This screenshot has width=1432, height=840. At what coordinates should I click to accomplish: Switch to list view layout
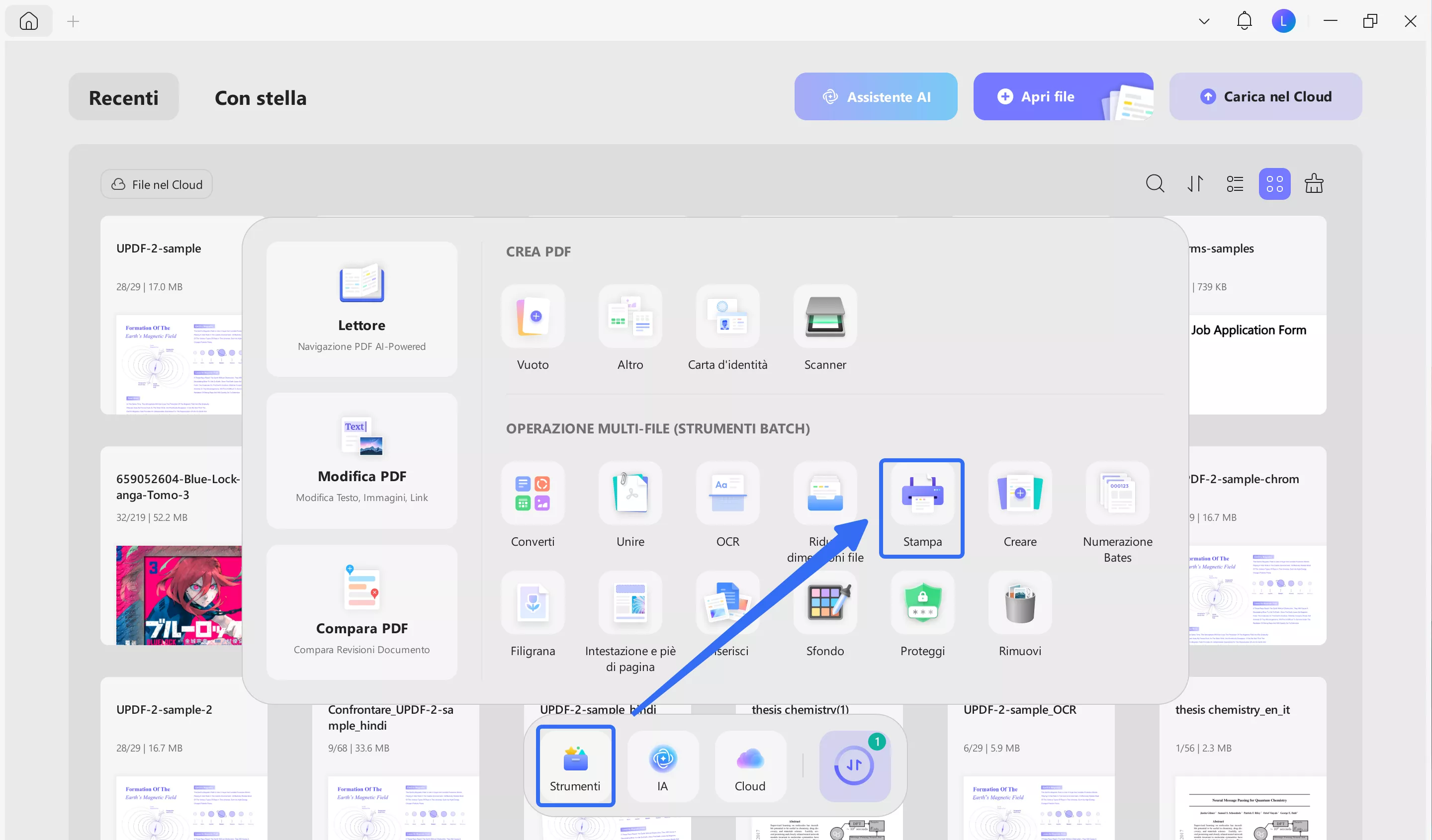click(1234, 184)
